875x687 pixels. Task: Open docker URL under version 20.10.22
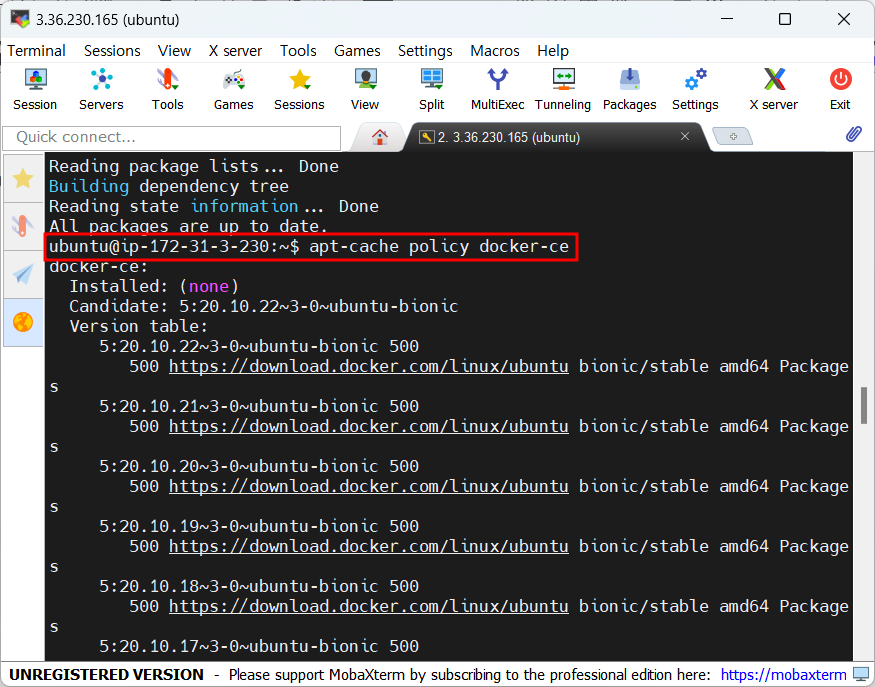pyautogui.click(x=368, y=367)
